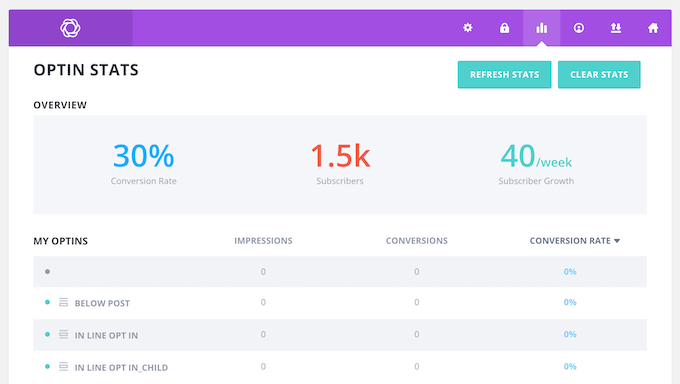
Task: Click the Below Post status dot
Action: (47, 302)
